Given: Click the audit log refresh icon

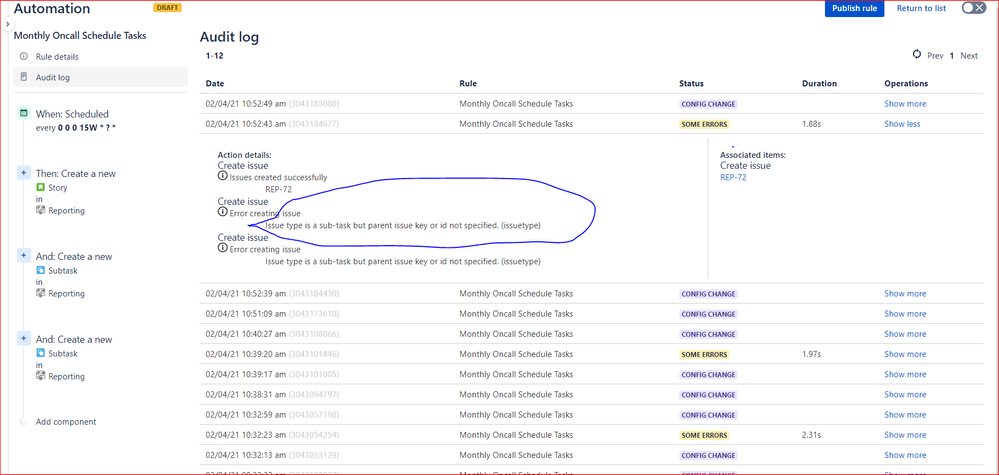Looking at the screenshot, I should 917,55.
